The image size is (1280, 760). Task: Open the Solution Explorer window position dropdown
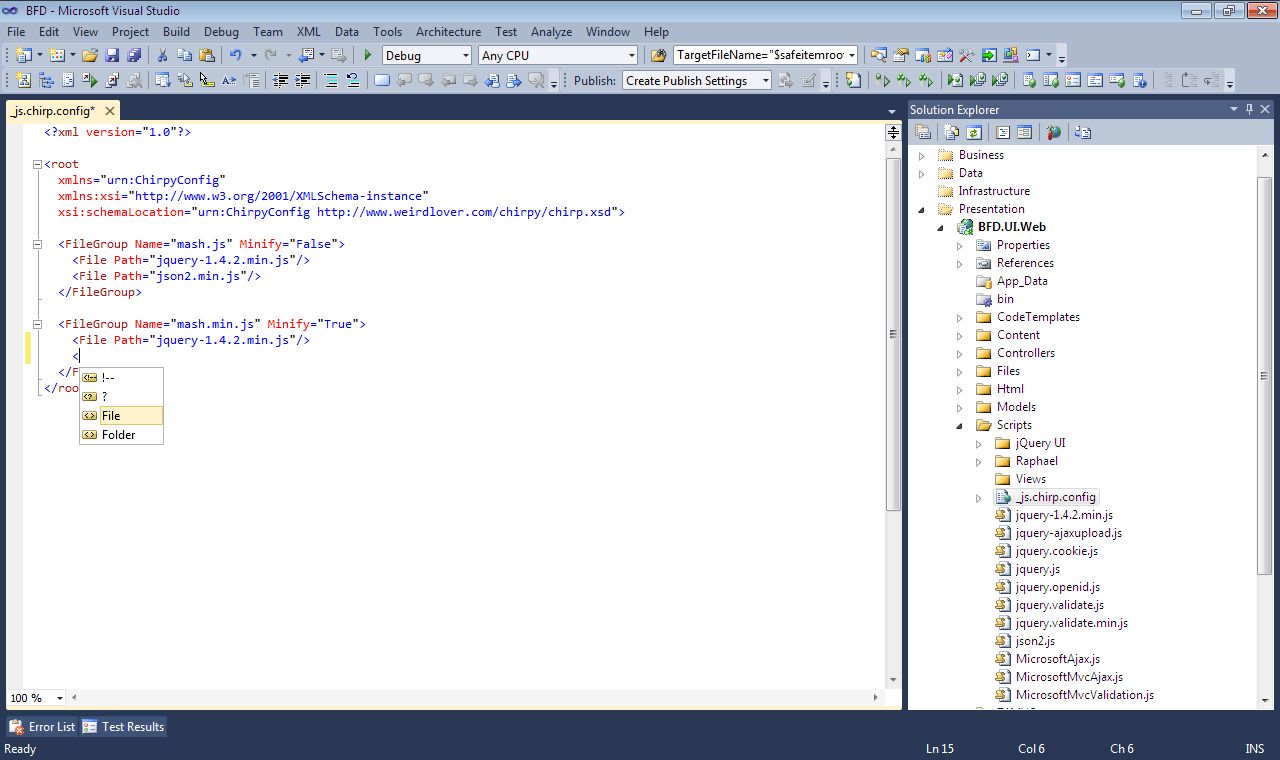pos(1233,109)
